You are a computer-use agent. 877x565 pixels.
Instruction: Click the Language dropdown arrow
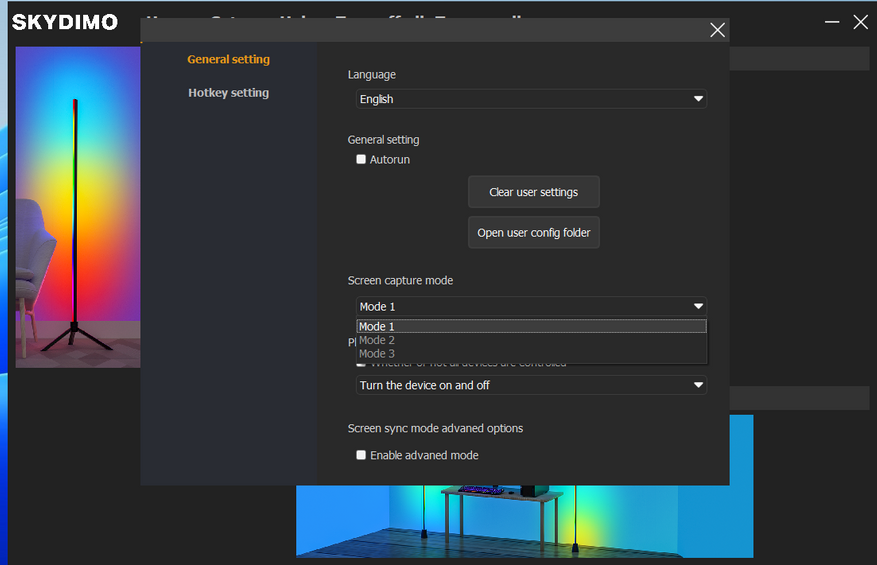(x=698, y=99)
